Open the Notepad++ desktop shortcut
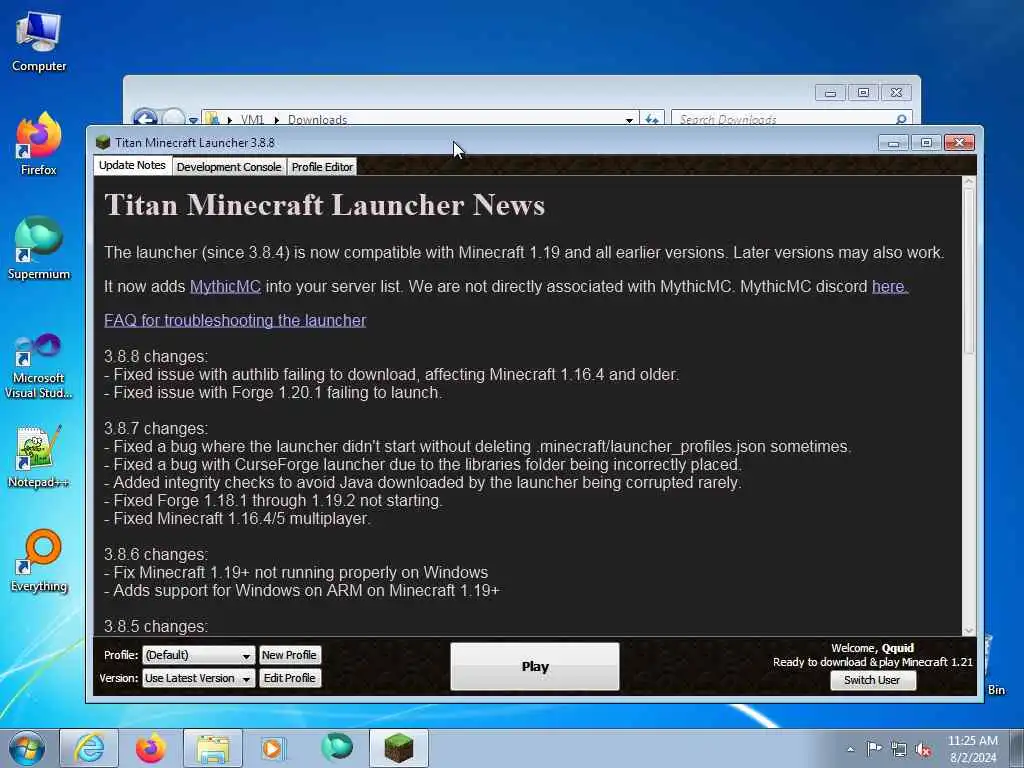 click(39, 457)
